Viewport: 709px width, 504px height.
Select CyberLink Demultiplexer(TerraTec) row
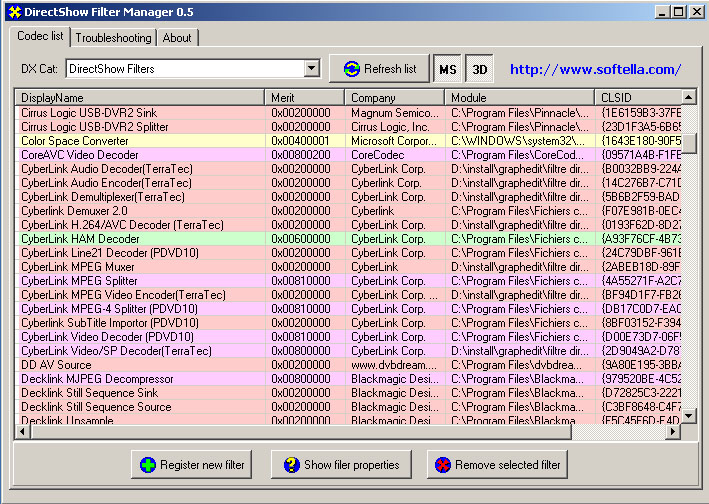[348, 197]
